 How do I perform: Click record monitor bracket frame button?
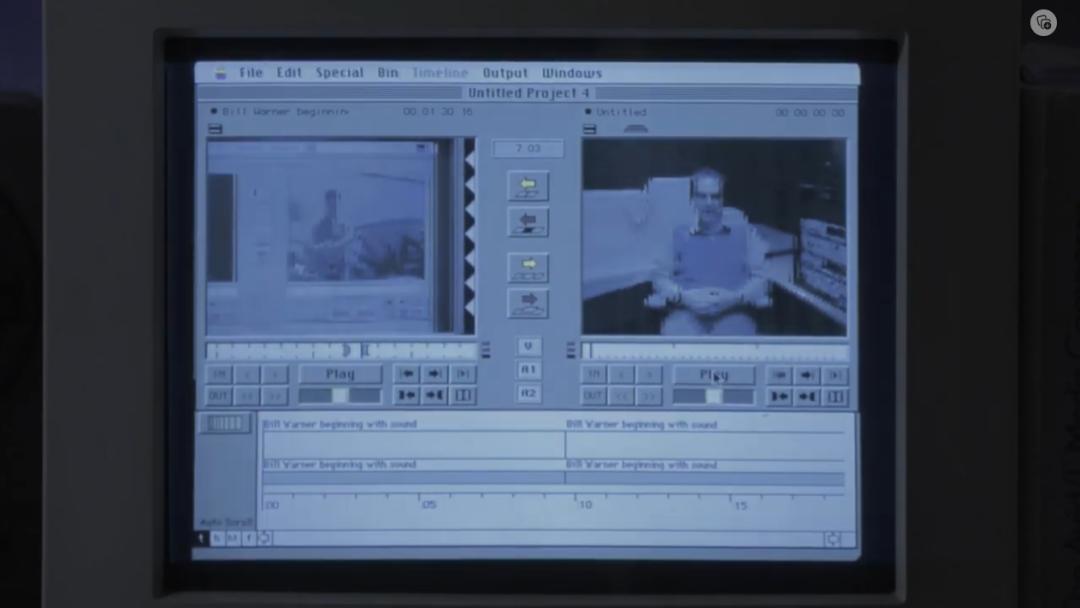tap(835, 397)
